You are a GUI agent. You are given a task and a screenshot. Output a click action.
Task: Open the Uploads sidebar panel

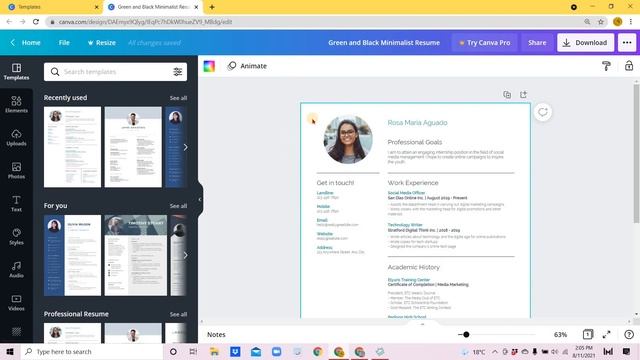pos(16,138)
